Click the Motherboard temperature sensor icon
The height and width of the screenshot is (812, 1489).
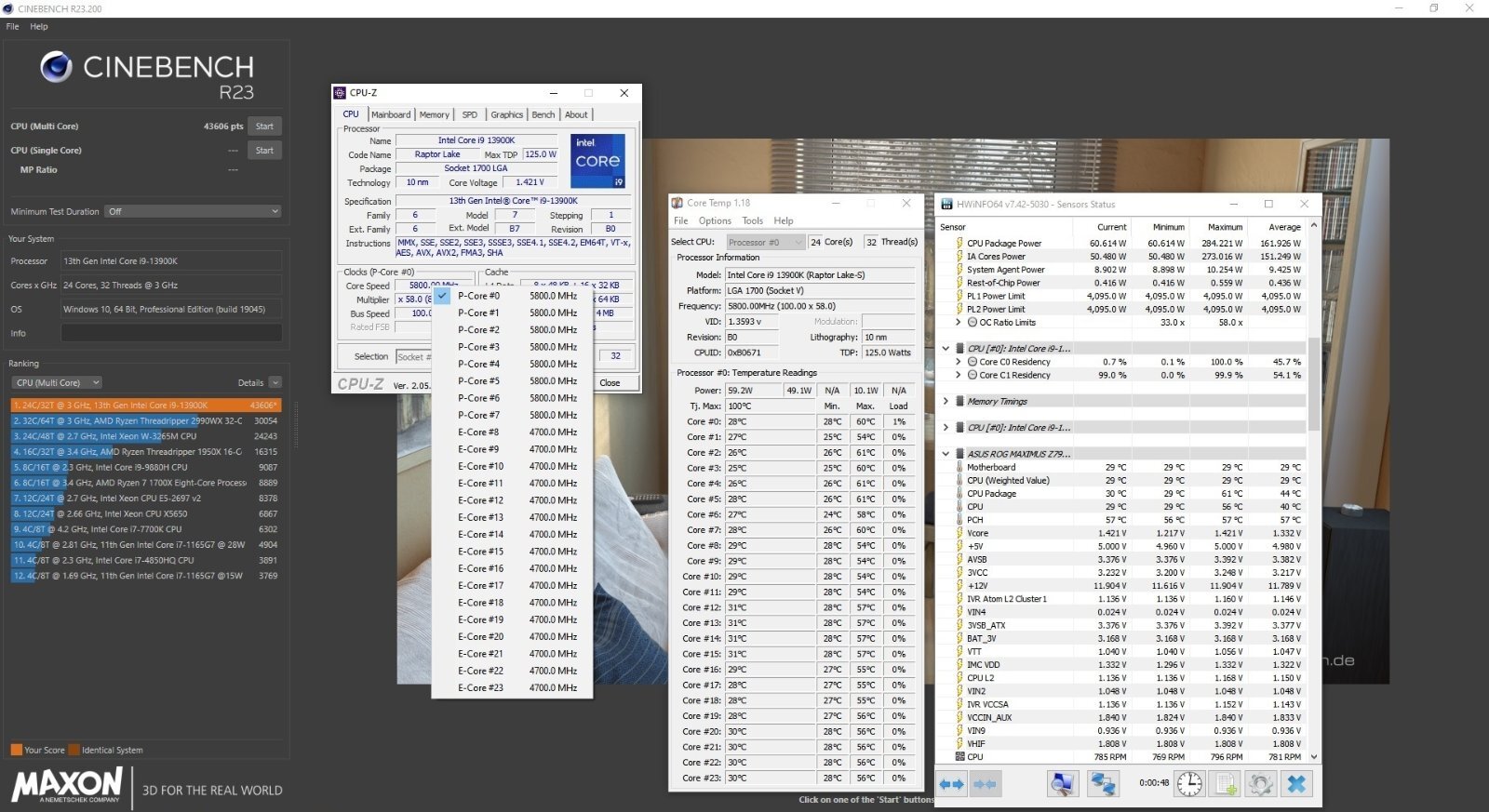pyautogui.click(x=959, y=467)
